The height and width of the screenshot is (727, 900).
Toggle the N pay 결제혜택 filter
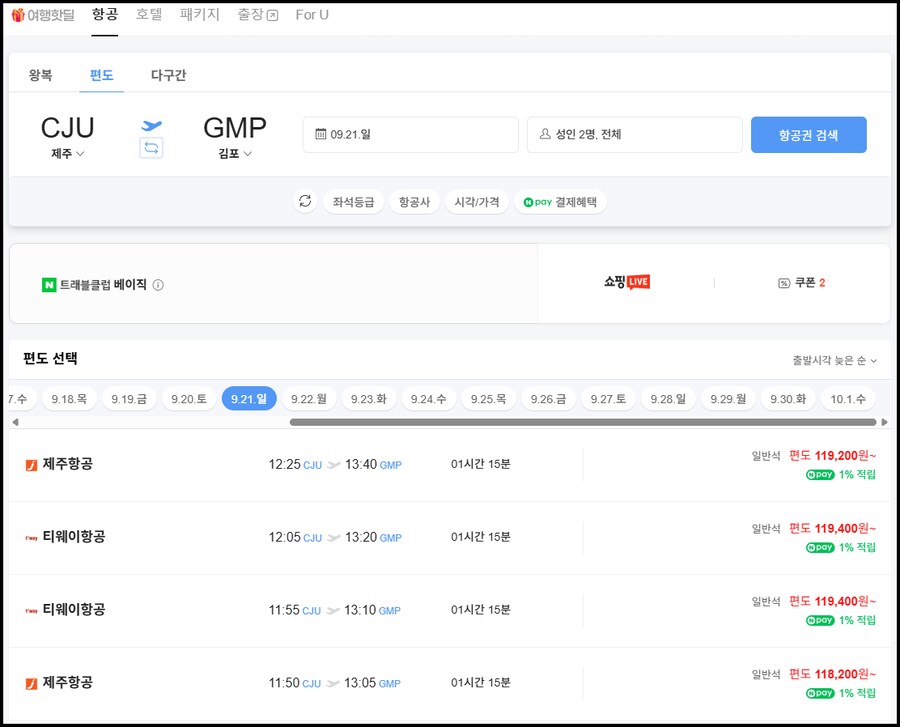560,202
